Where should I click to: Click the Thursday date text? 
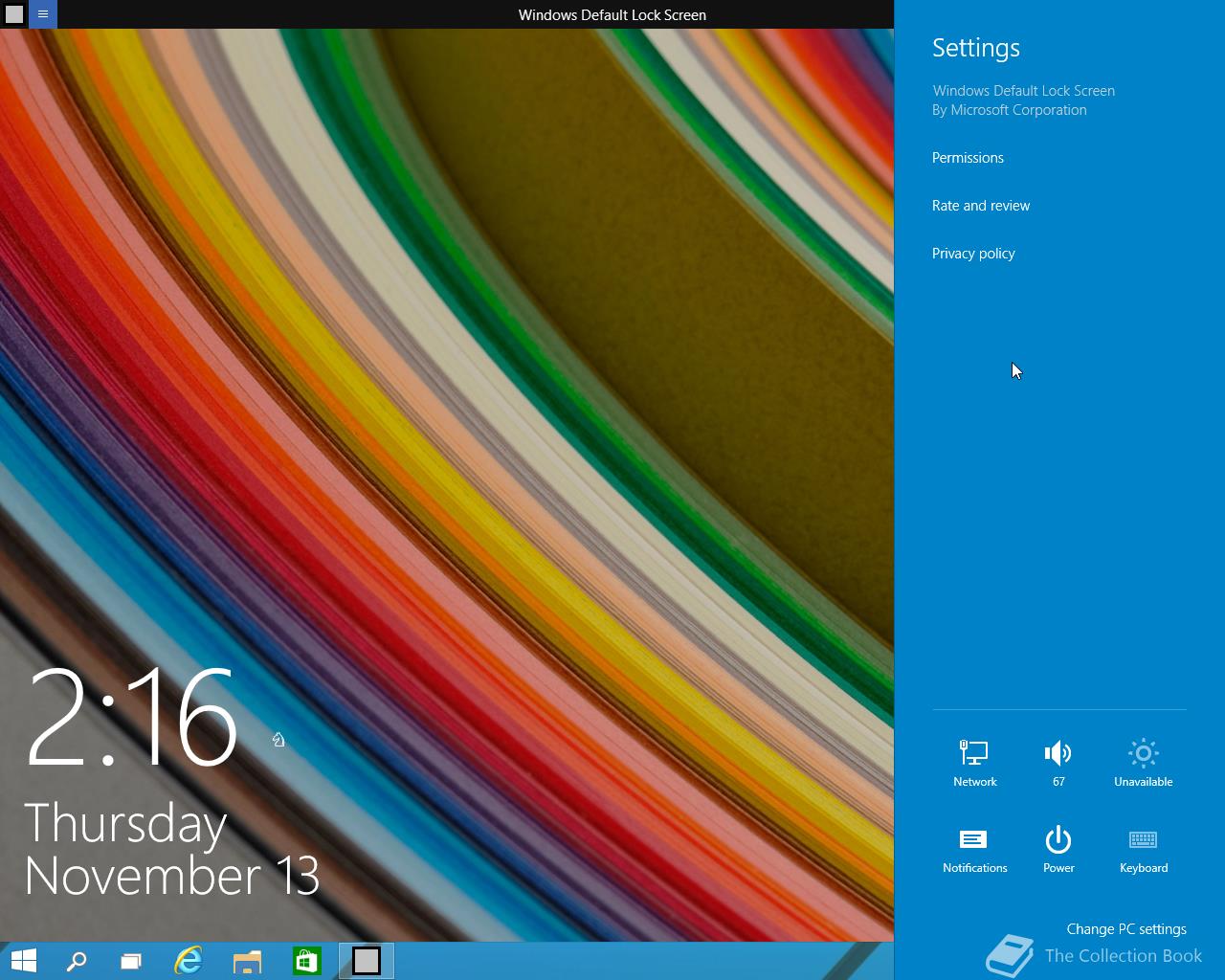point(125,823)
